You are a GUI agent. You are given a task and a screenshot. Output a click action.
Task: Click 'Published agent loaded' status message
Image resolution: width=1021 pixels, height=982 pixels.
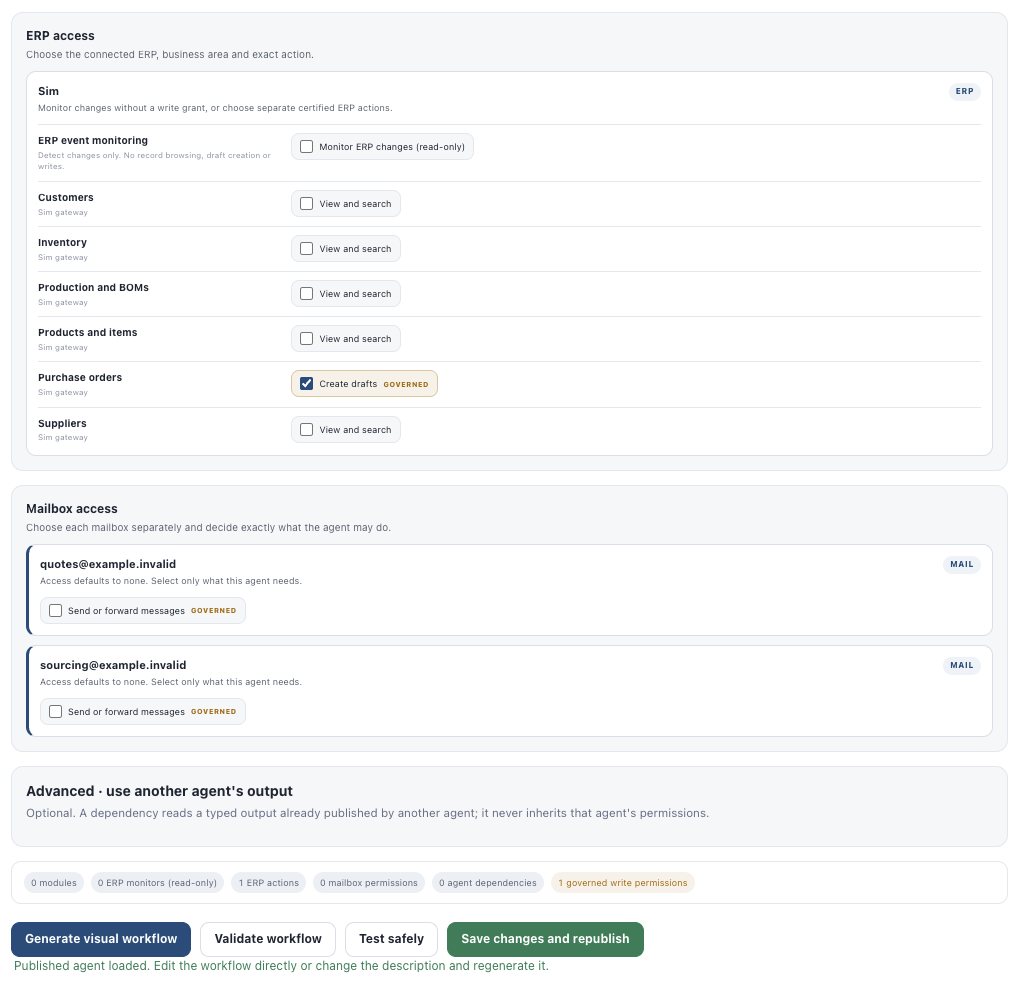coord(281,966)
